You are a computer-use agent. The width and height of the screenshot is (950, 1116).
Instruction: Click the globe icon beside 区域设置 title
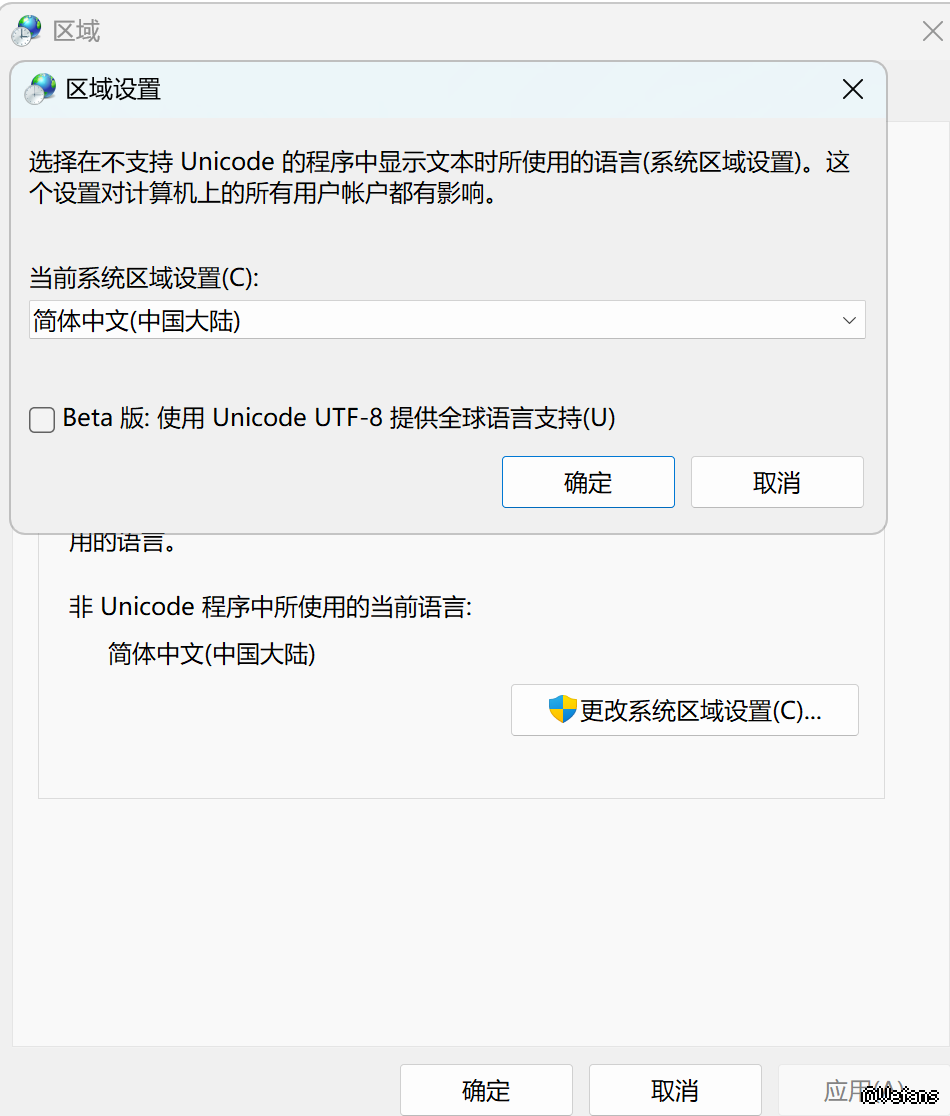(x=40, y=89)
